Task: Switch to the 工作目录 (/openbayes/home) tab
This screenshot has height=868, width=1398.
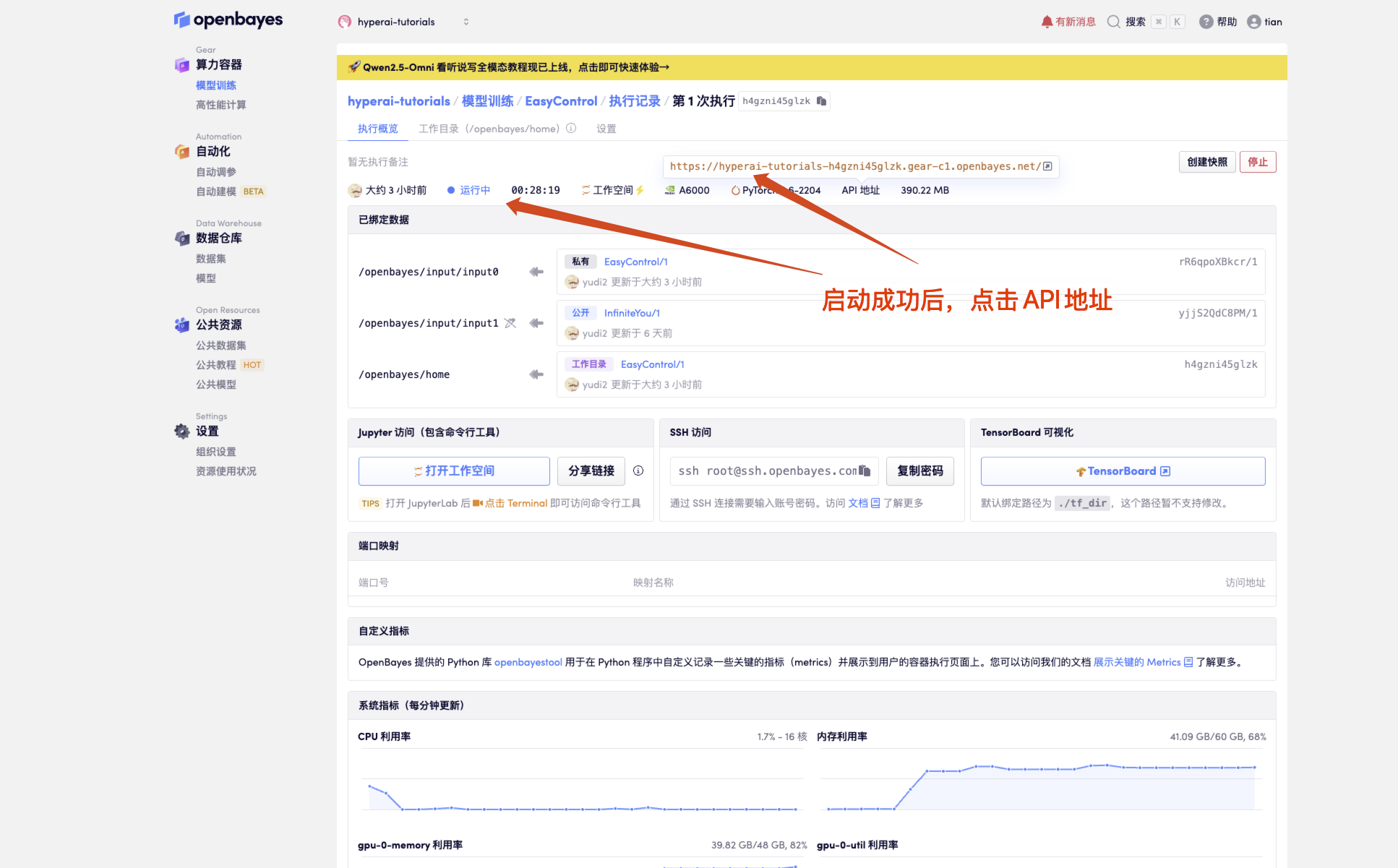Action: [489, 129]
